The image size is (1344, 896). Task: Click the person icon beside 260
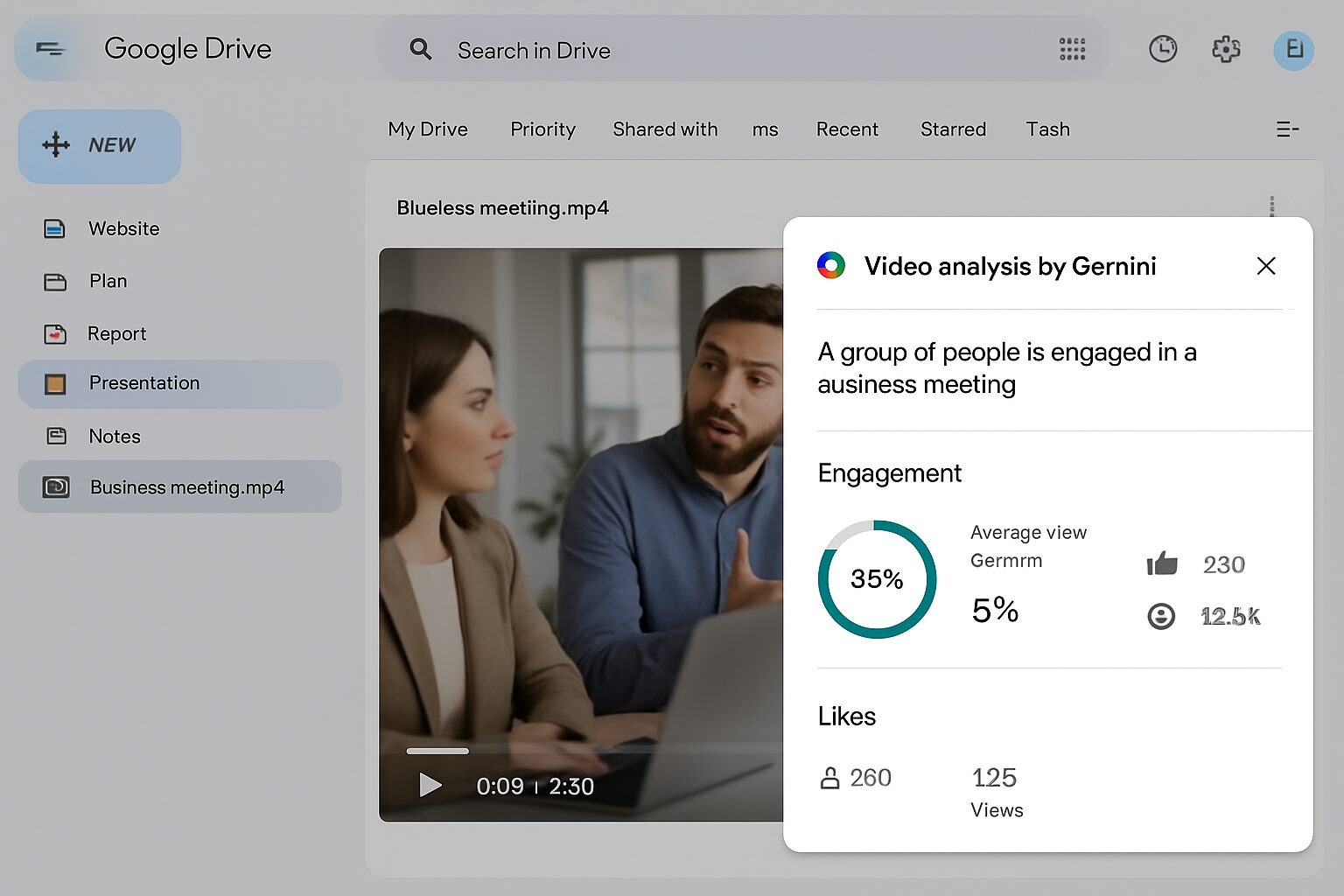point(829,778)
